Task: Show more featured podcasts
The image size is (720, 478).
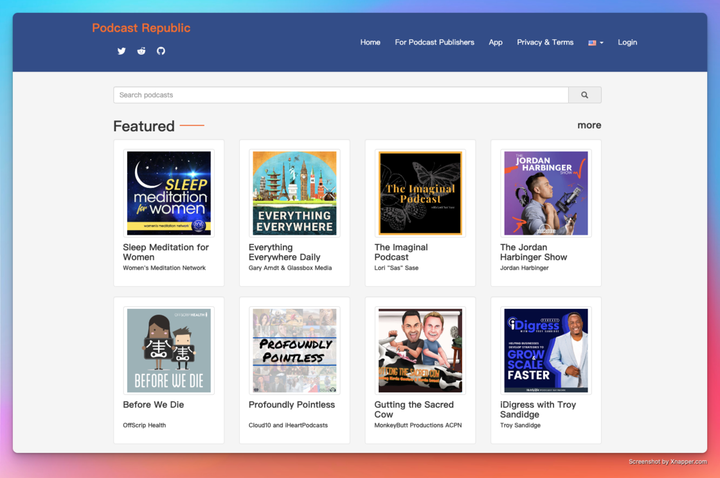Action: (589, 125)
